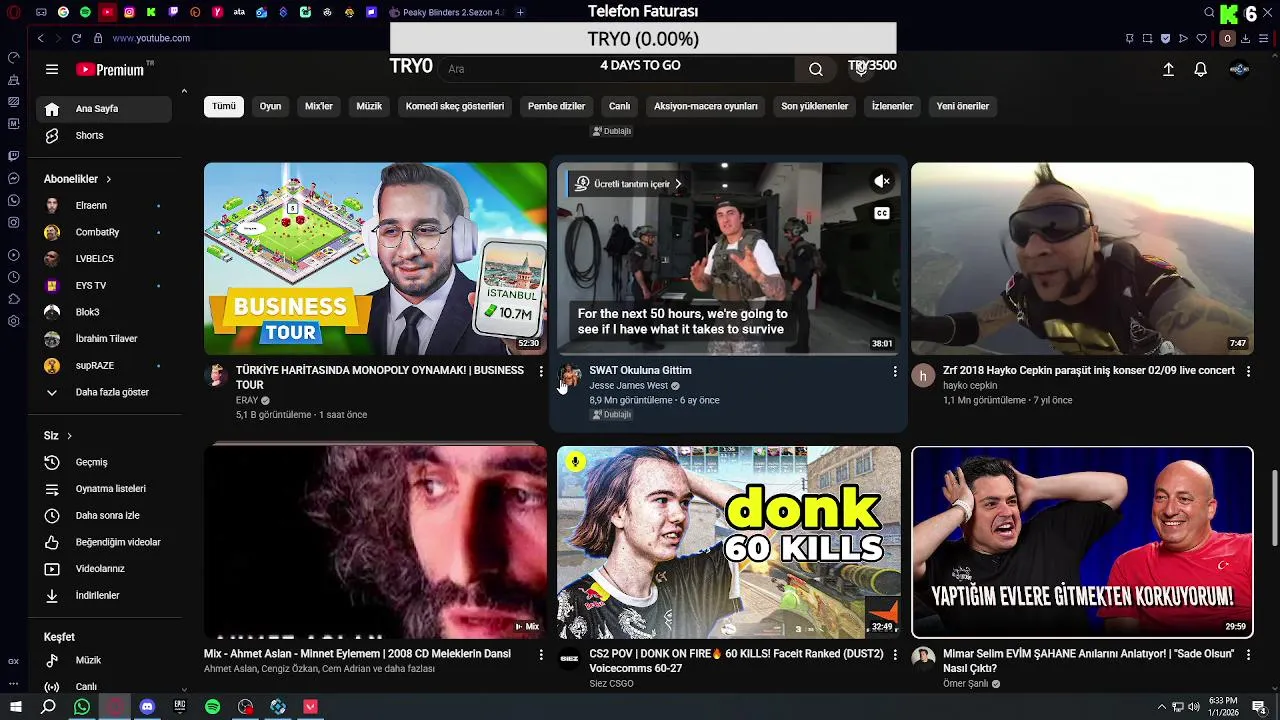Select the Pembe diziler chip
The image size is (1280, 720).
tap(557, 106)
